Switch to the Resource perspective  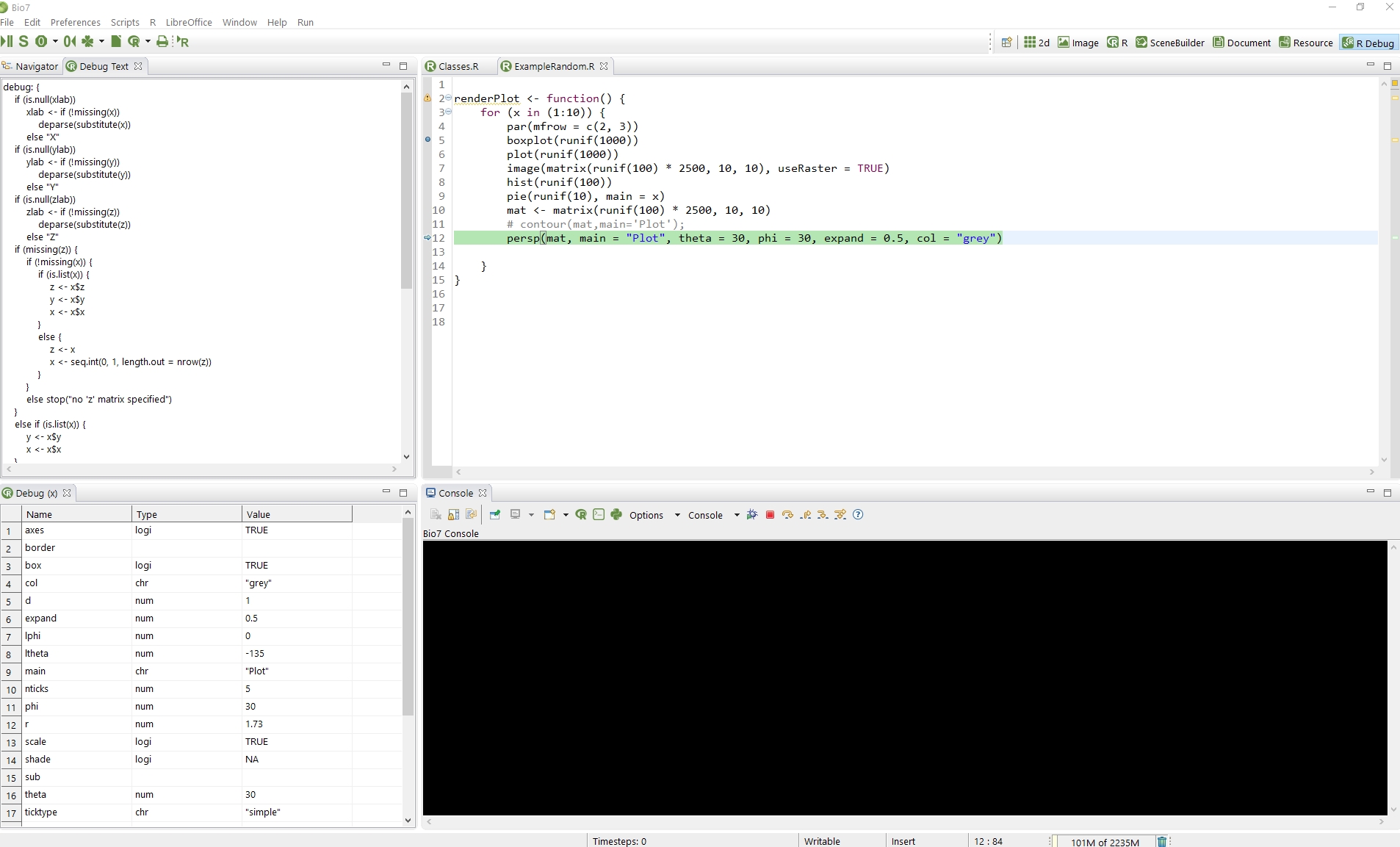(x=1306, y=43)
